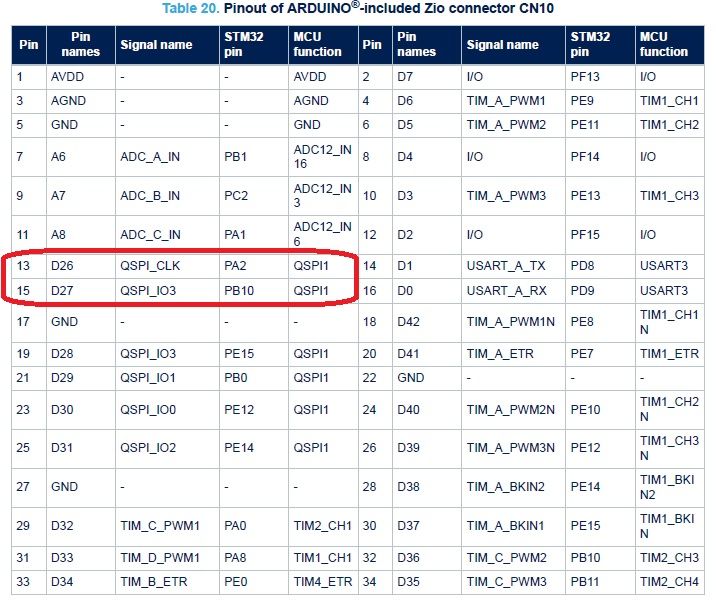Click the 'ADC12_IN 16' MCU function cell
Image resolution: width=716 pixels, height=605 pixels.
tap(322, 157)
